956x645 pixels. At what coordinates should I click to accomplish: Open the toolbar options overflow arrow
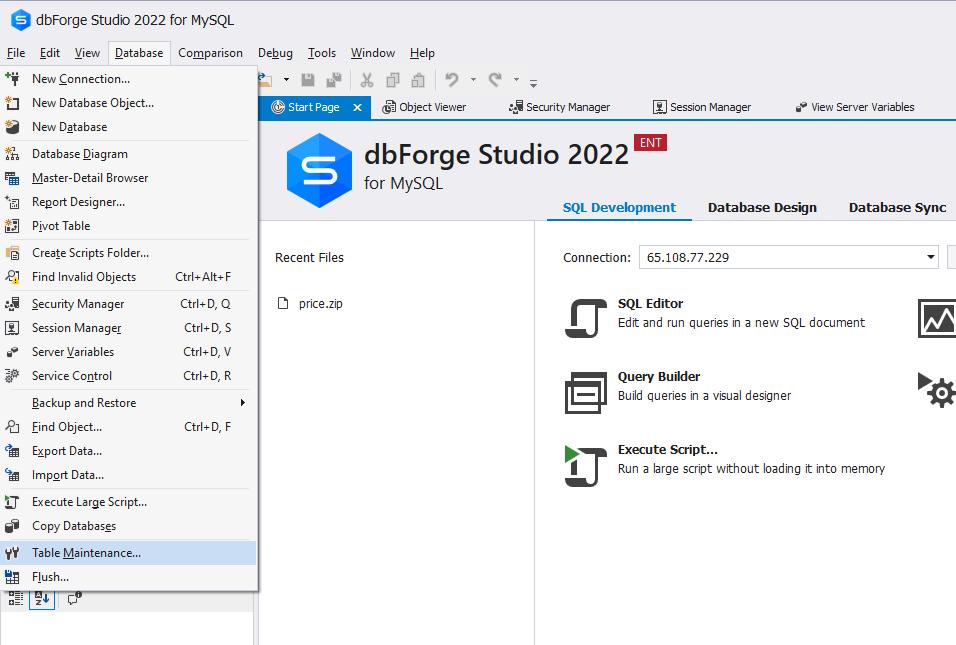click(x=533, y=82)
